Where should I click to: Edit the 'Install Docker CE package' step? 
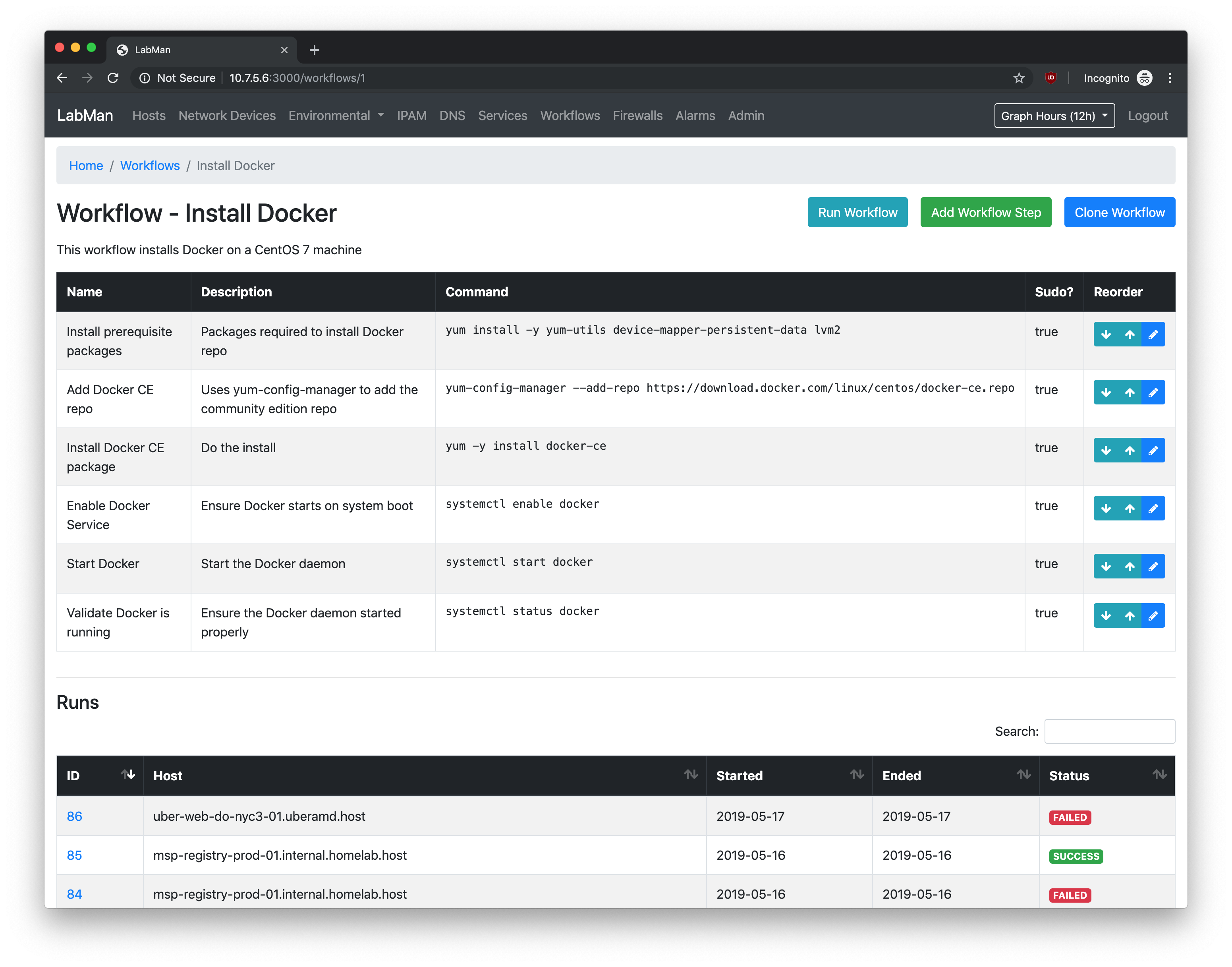coord(1153,451)
